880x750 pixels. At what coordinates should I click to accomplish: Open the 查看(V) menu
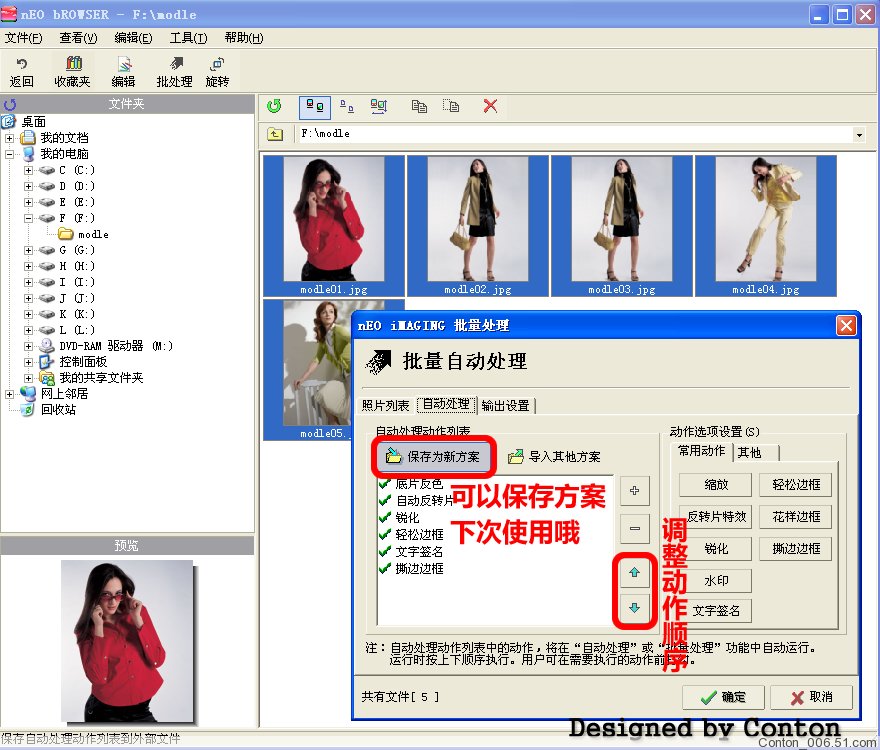pyautogui.click(x=79, y=38)
